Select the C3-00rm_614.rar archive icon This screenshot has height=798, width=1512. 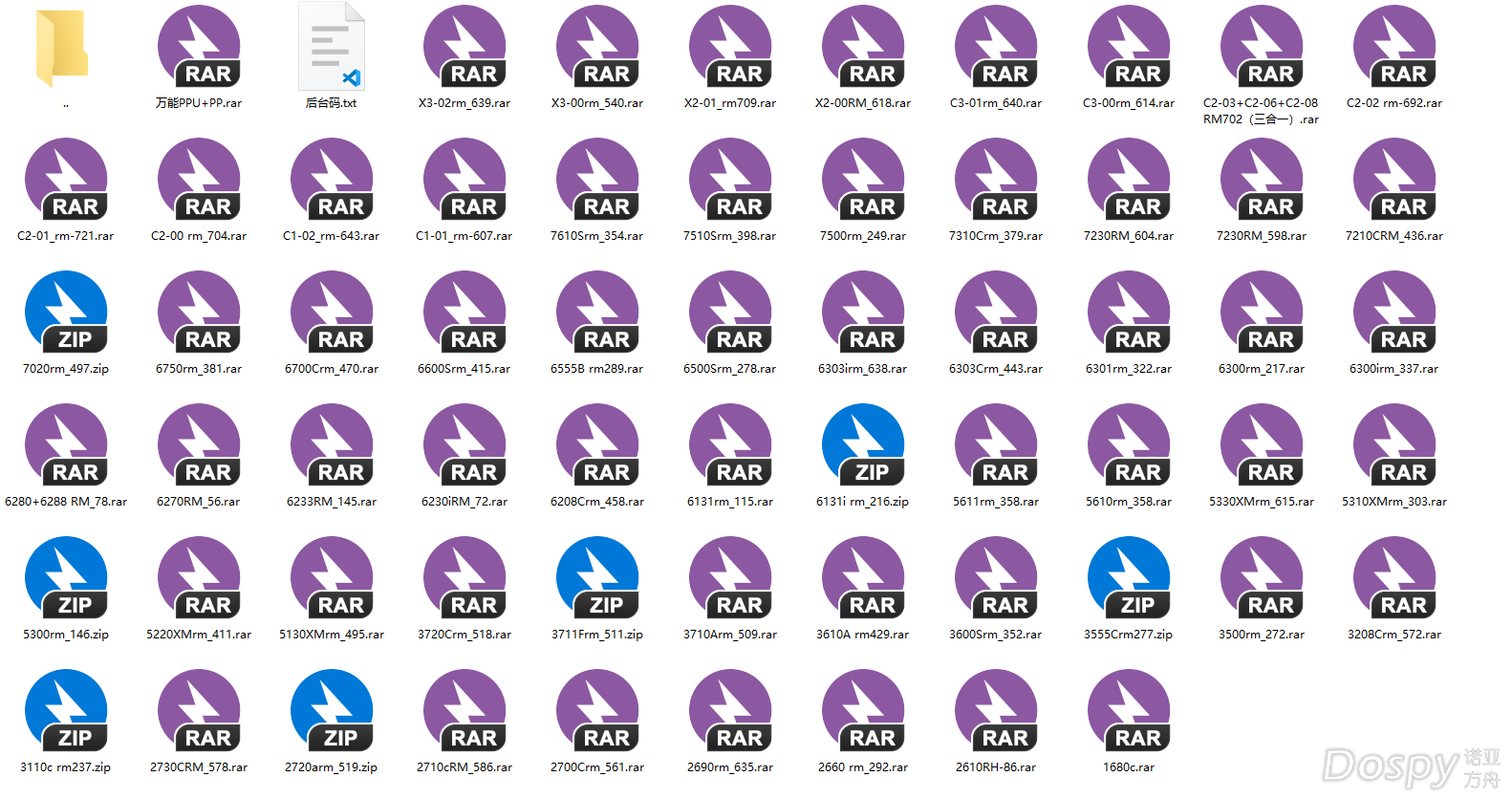[1129, 46]
